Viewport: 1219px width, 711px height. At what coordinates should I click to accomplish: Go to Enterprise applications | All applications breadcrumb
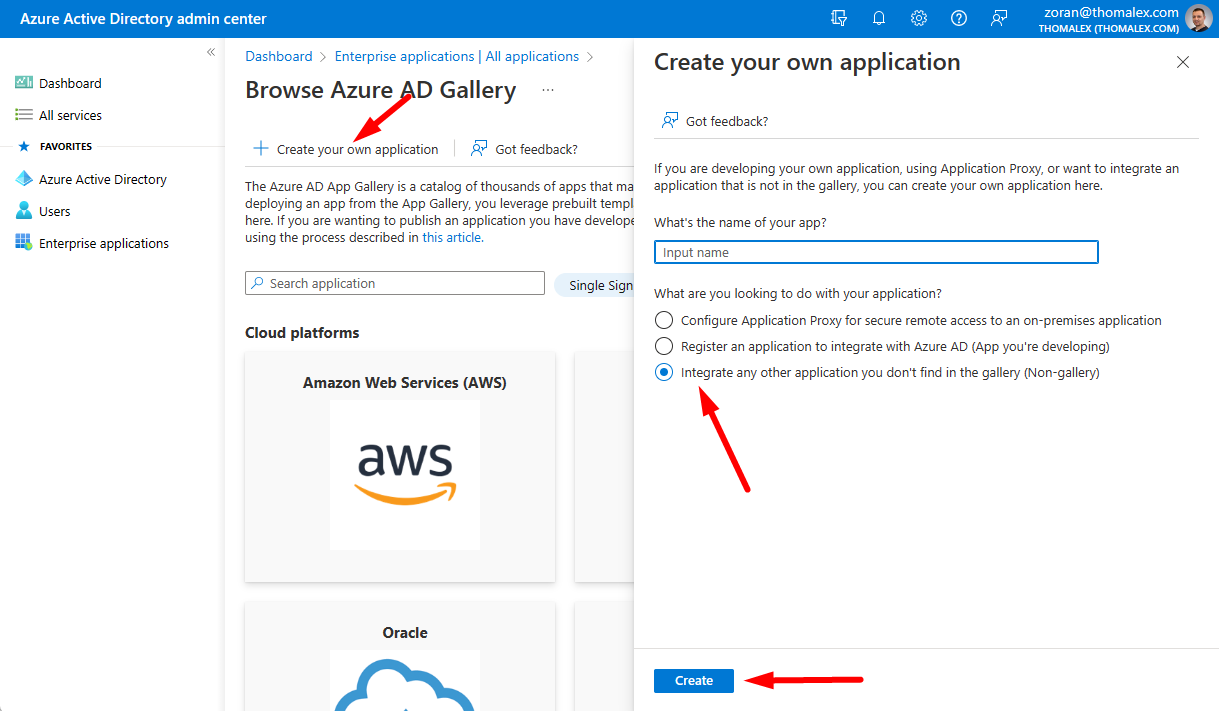pos(457,56)
